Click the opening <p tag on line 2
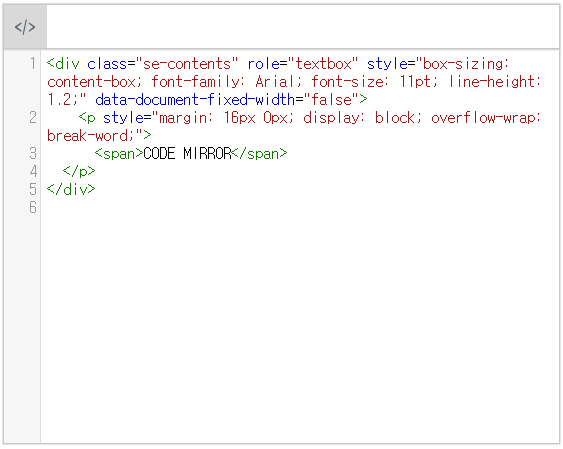The width and height of the screenshot is (563, 449). point(87,118)
